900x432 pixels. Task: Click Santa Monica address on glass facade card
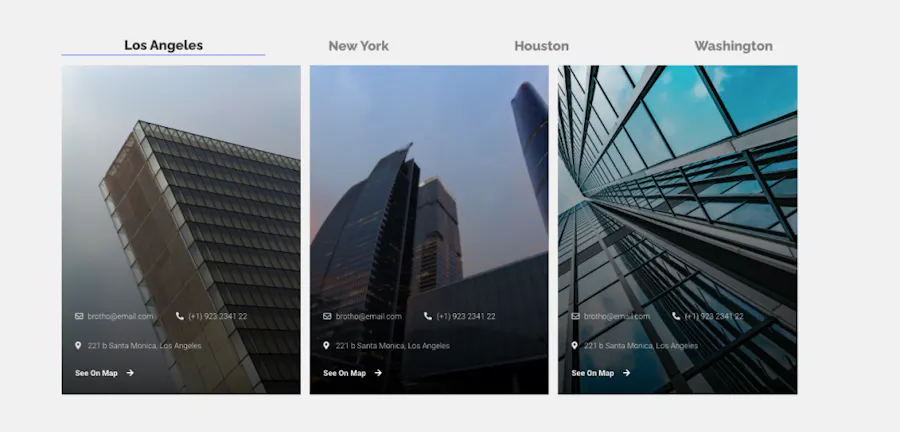click(x=641, y=346)
